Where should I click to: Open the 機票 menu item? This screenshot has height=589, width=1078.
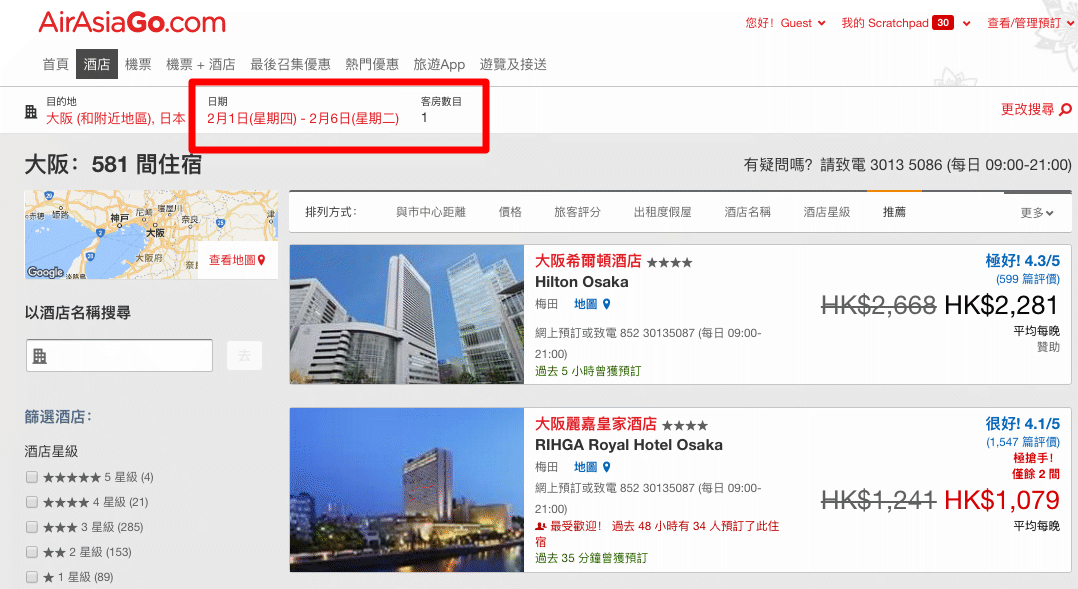138,65
